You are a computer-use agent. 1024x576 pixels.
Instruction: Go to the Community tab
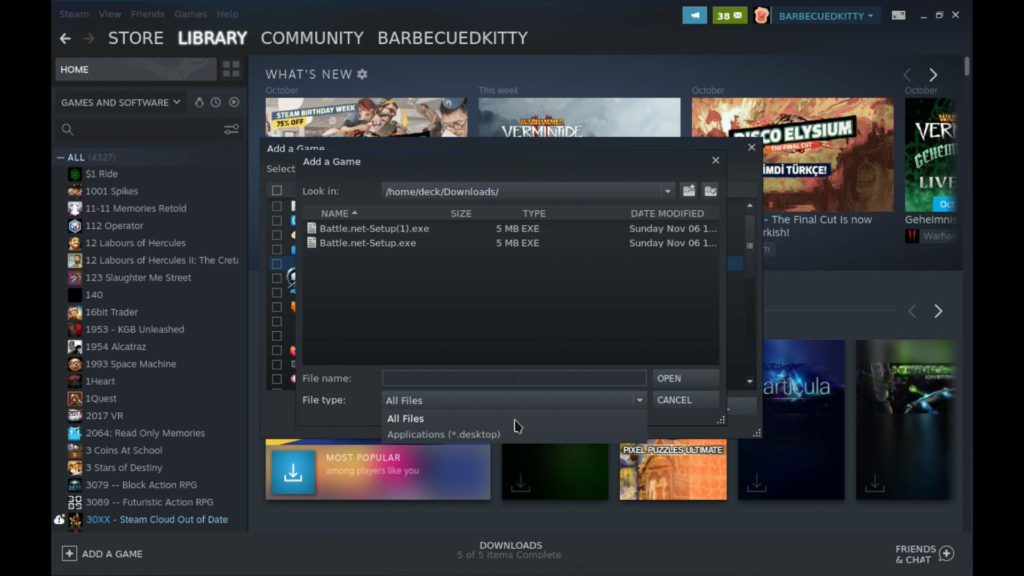click(312, 39)
